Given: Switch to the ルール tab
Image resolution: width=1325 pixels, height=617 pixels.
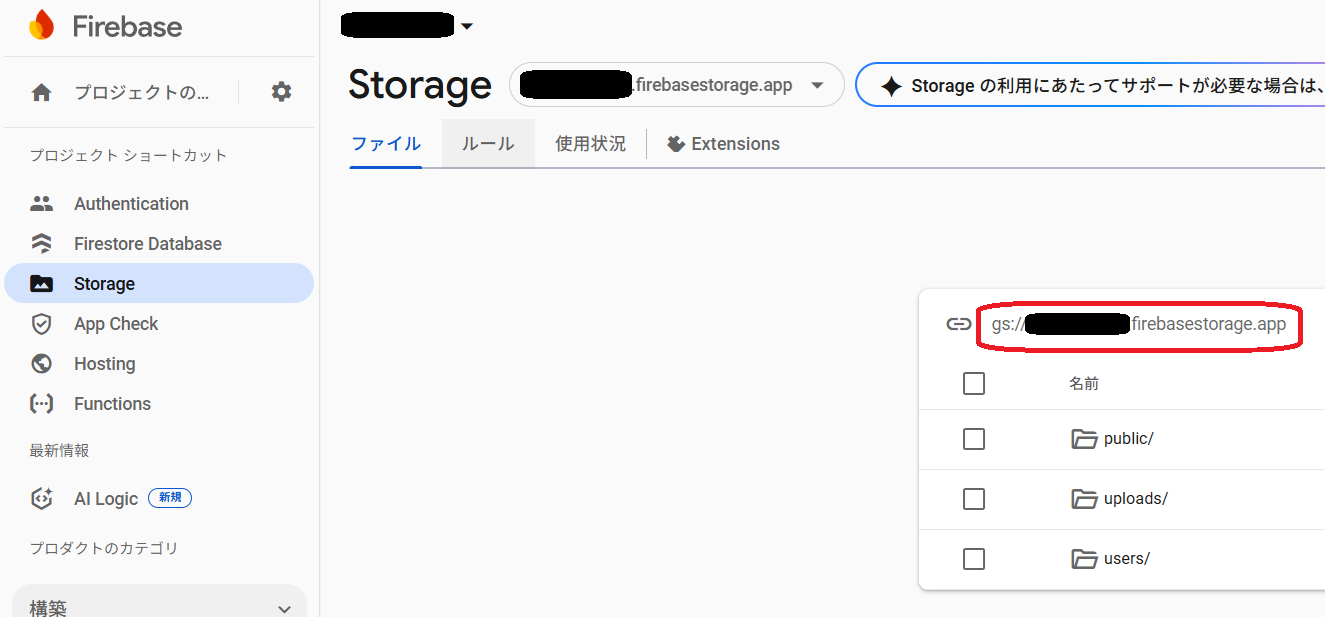Looking at the screenshot, I should tap(488, 144).
